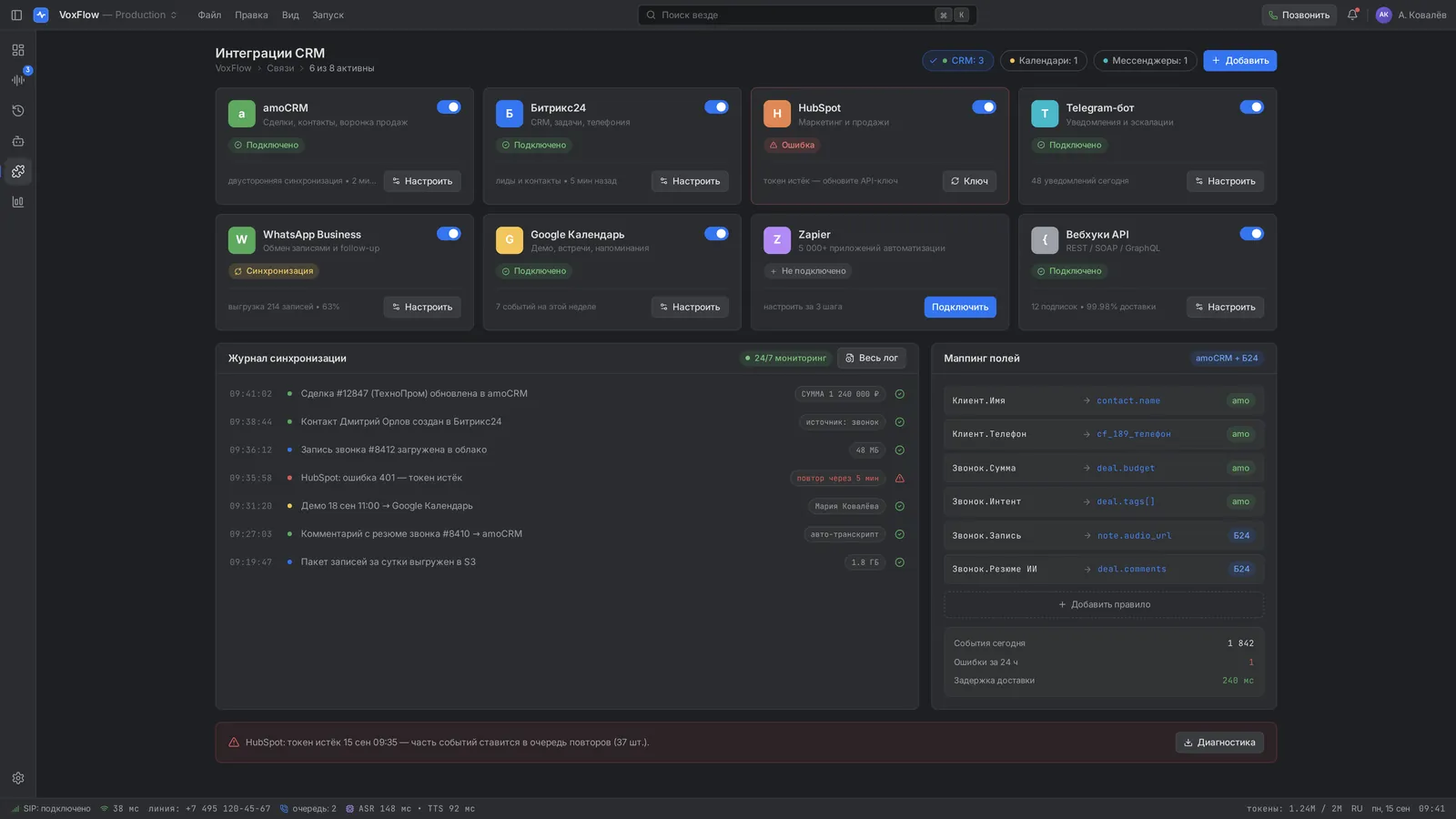The height and width of the screenshot is (819, 1456).
Task: Click the notifications bell icon
Action: pos(1352,15)
